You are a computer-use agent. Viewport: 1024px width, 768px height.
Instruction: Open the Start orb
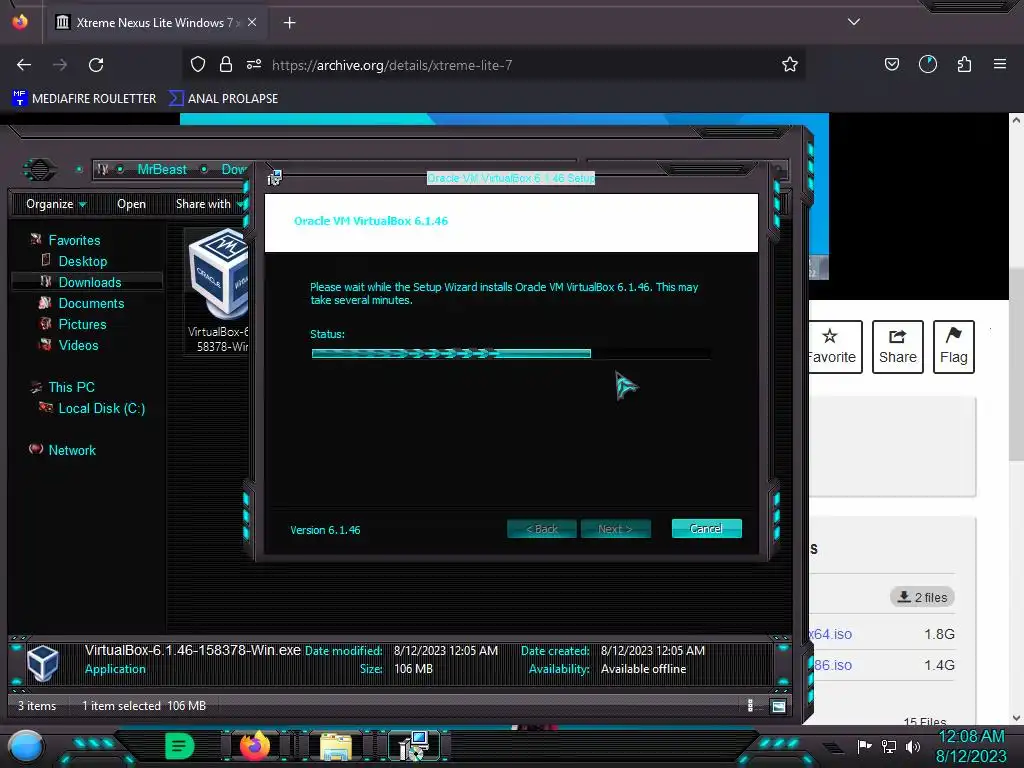[26, 746]
